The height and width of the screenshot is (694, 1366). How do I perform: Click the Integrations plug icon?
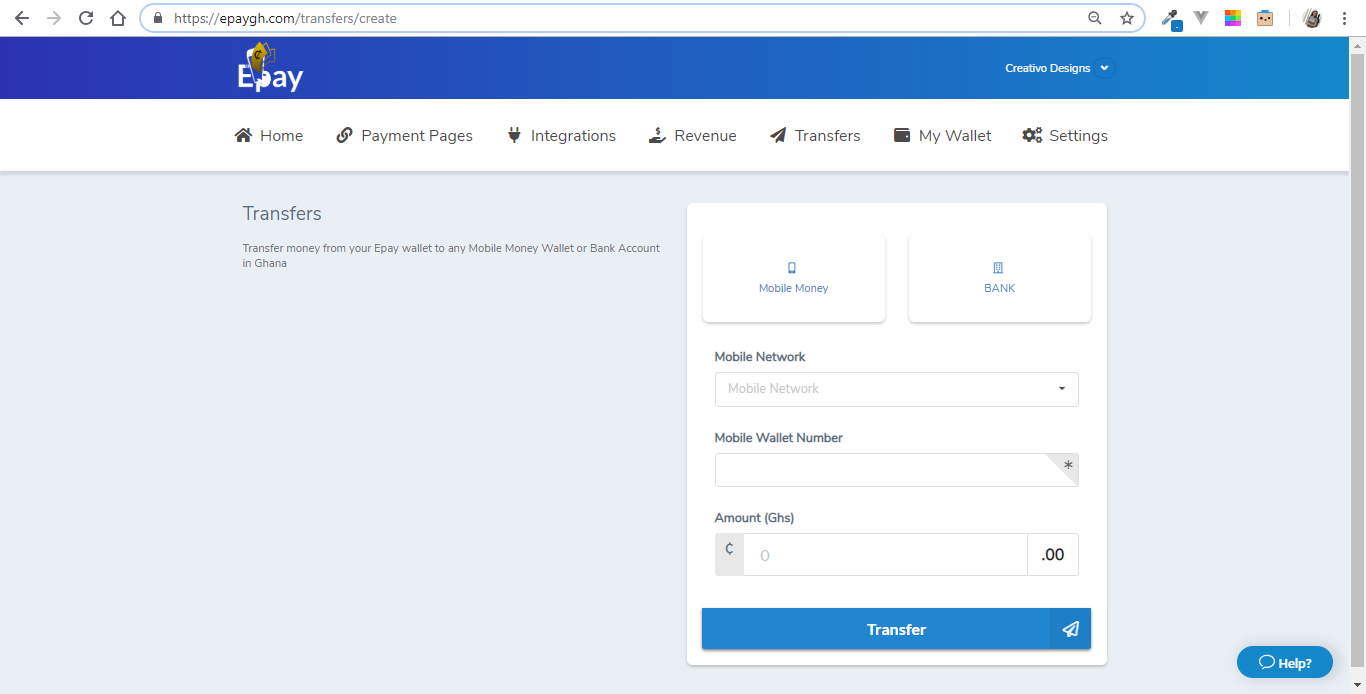point(514,135)
